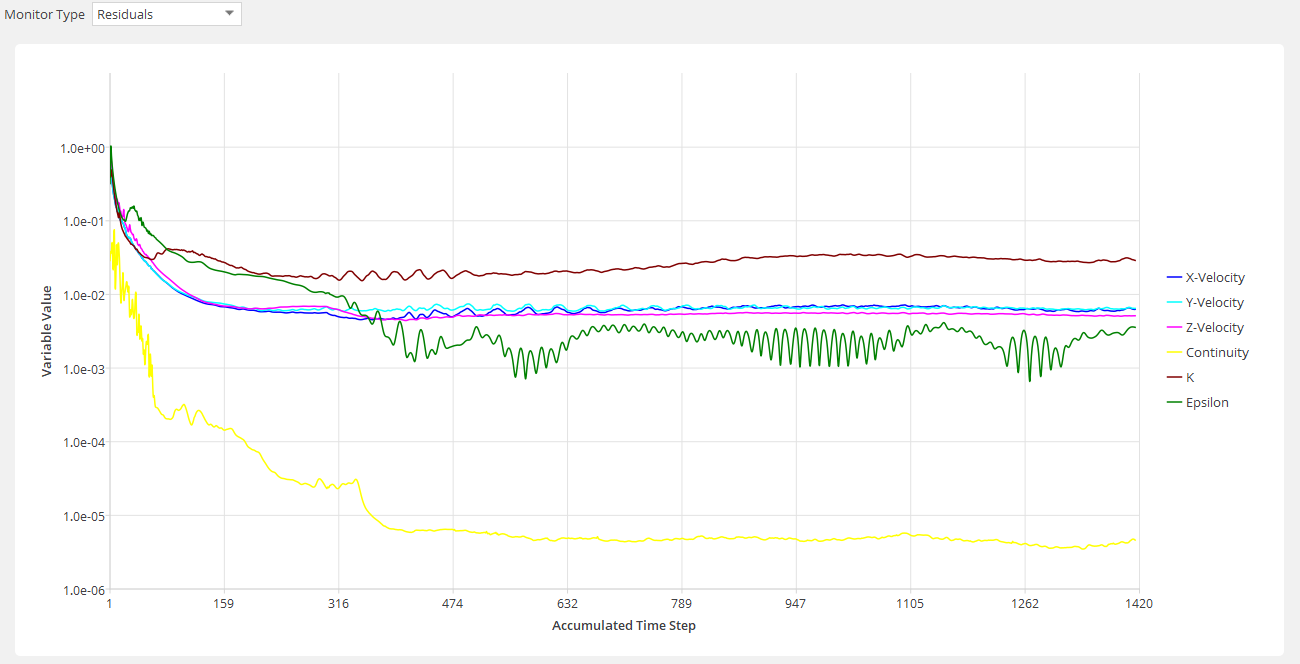1300x664 pixels.
Task: Click the '1.0e-05' y-axis label
Action: (82, 516)
